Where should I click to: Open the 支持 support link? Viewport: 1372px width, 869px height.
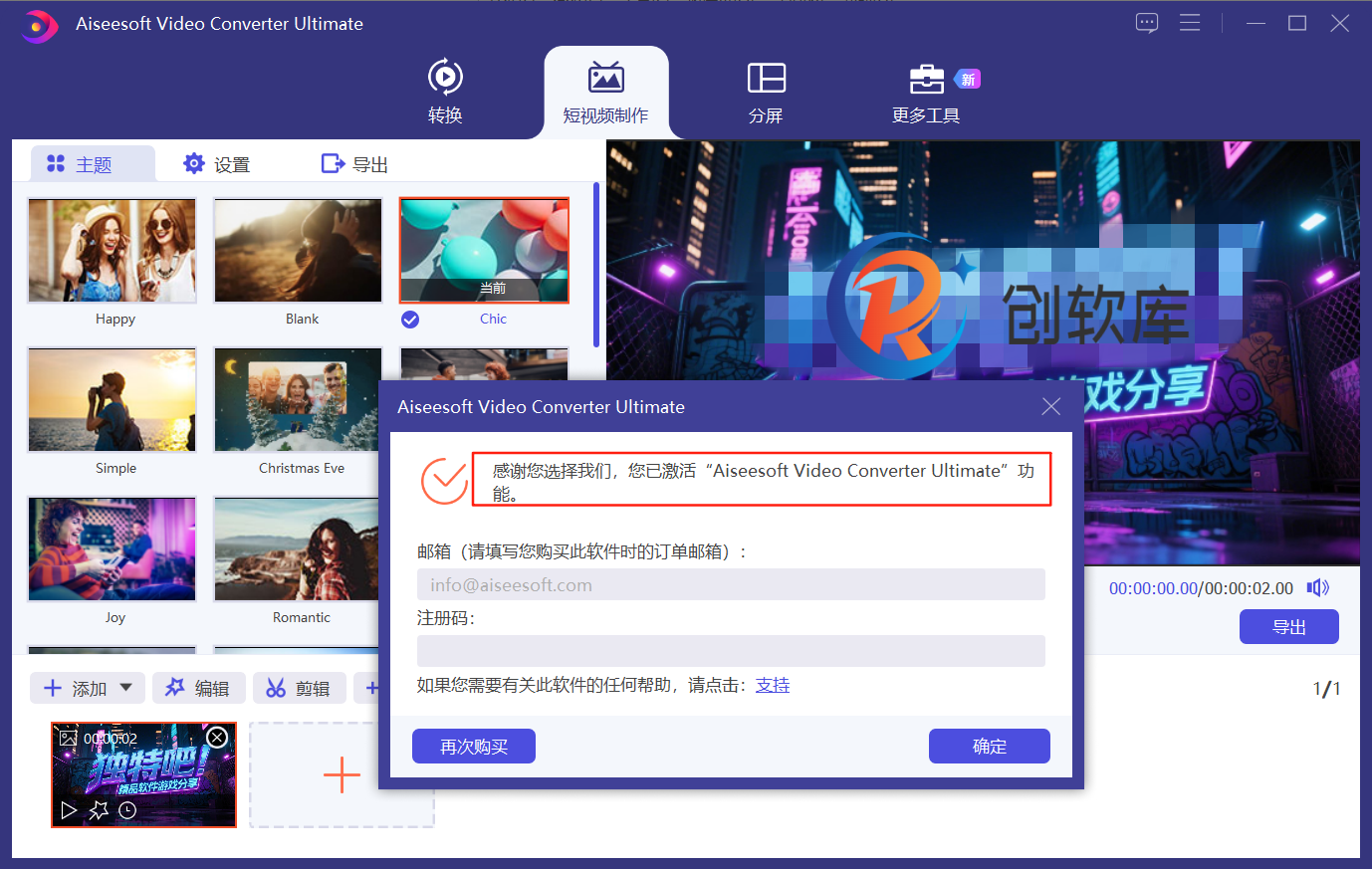[773, 685]
